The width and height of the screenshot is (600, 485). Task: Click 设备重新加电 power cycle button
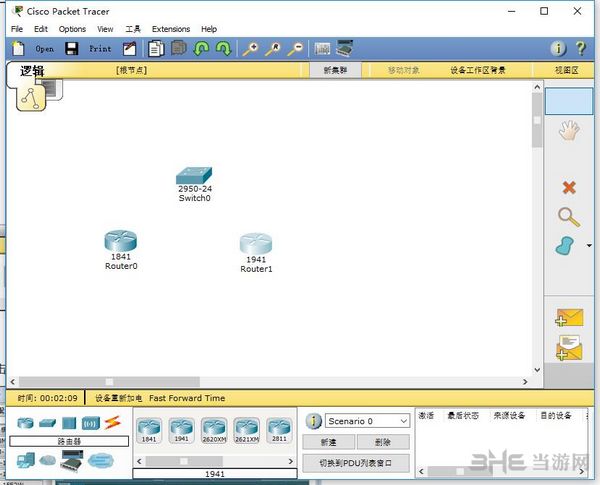click(119, 398)
